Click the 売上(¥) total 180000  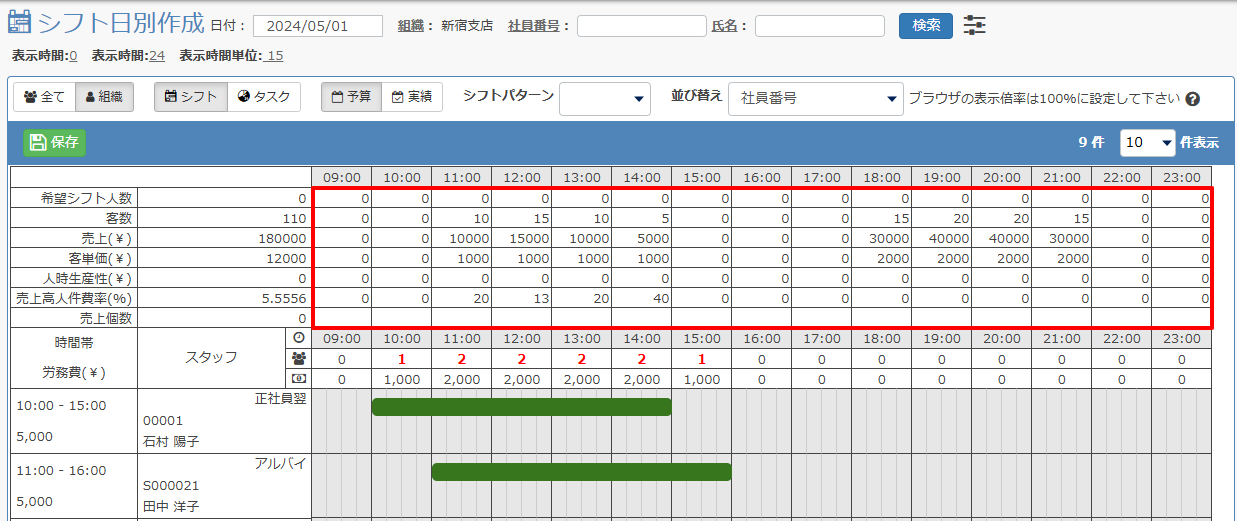pos(281,238)
